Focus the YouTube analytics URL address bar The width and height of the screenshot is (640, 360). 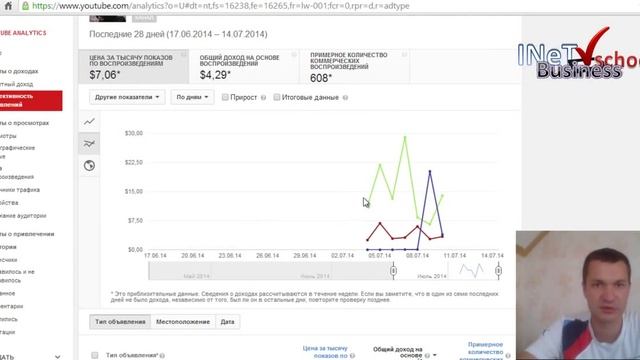(x=220, y=6)
